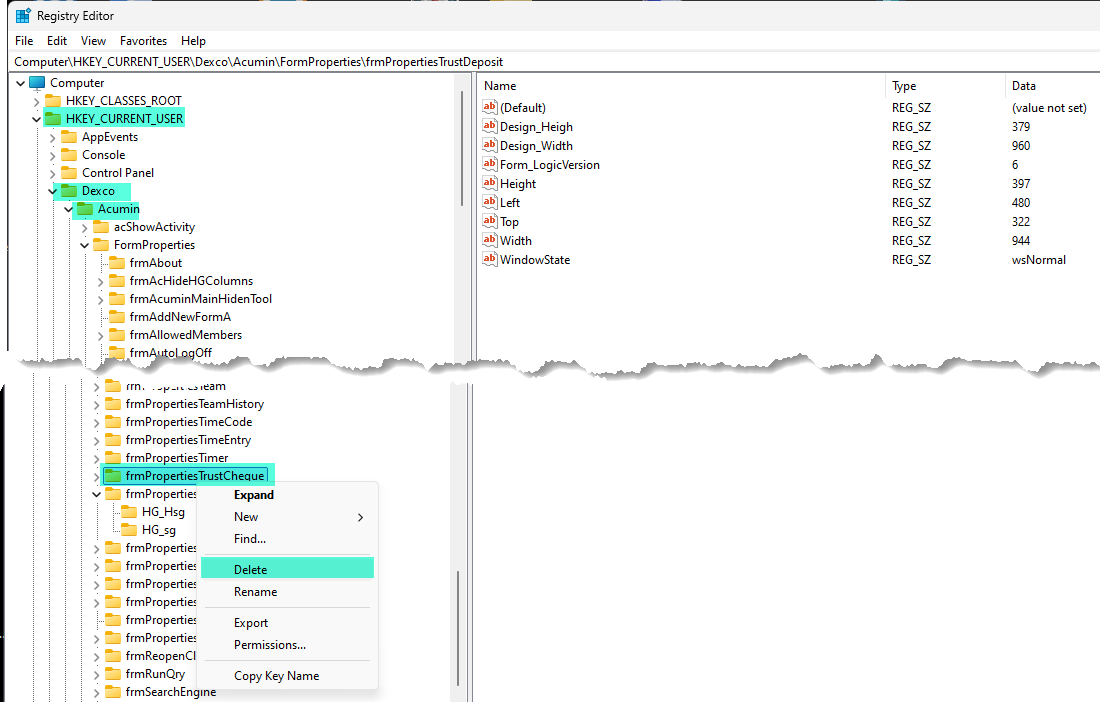Click the string icon beside WindowState

[490, 259]
